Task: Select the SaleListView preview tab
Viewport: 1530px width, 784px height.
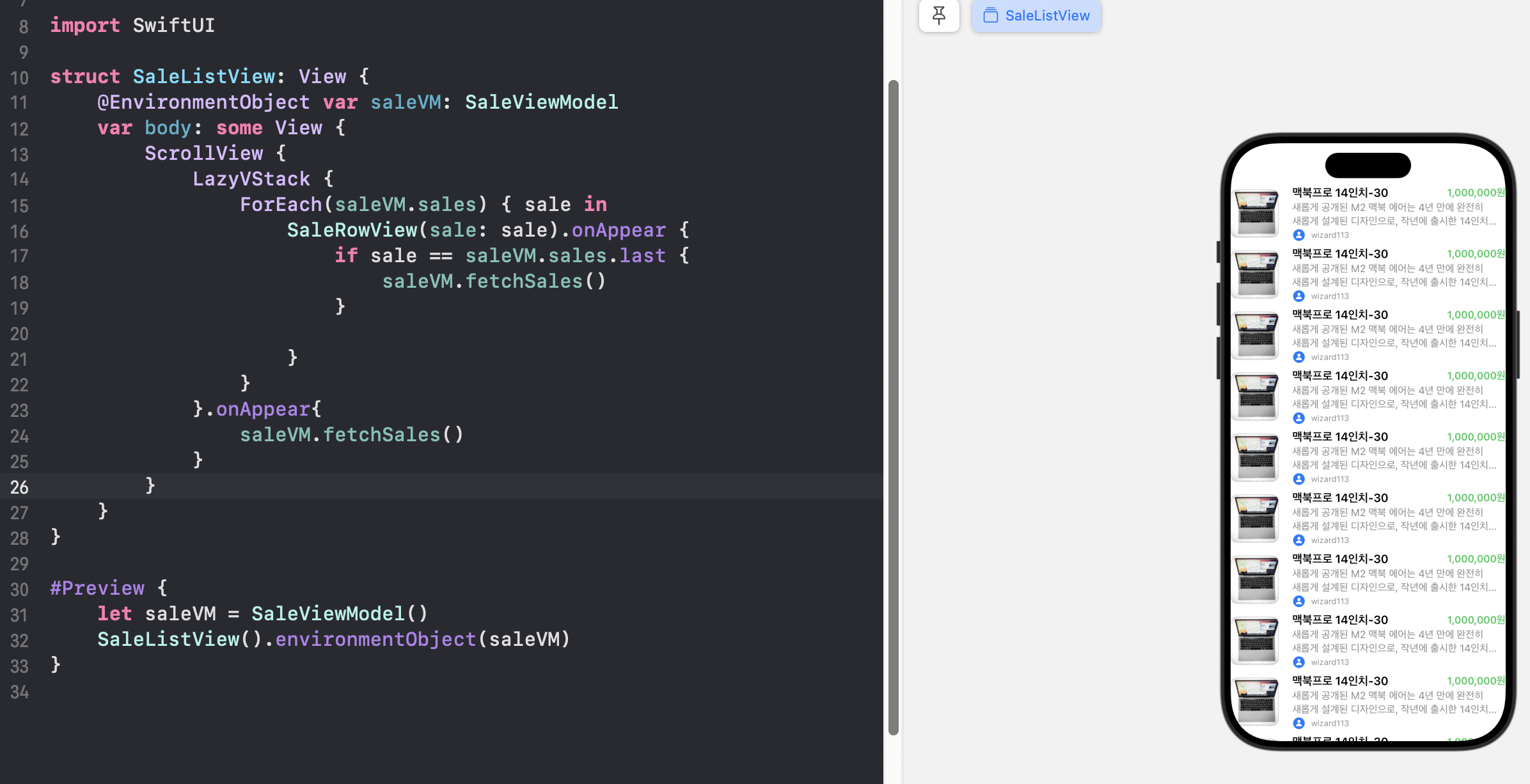Action: (x=1036, y=15)
